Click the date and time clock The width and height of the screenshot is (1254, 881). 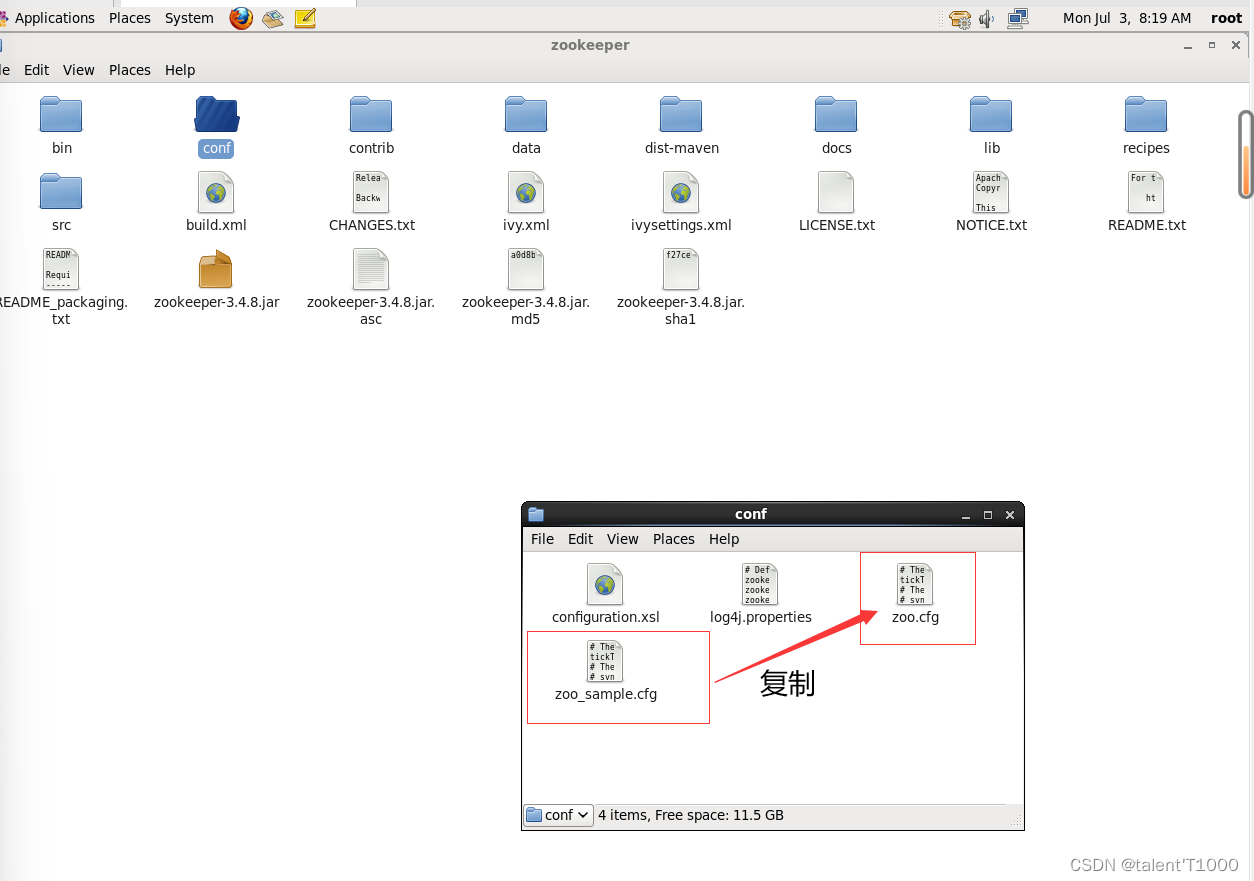coord(1127,18)
